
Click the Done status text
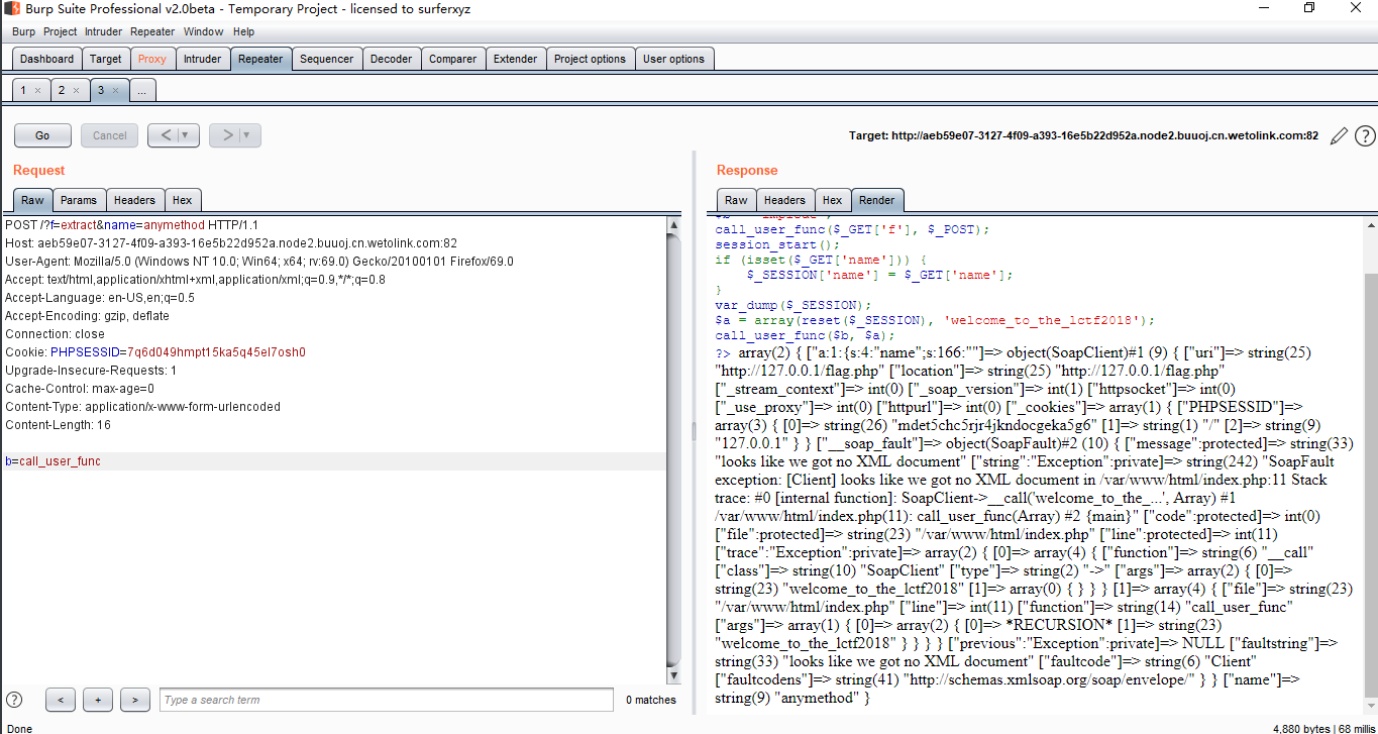tap(19, 729)
